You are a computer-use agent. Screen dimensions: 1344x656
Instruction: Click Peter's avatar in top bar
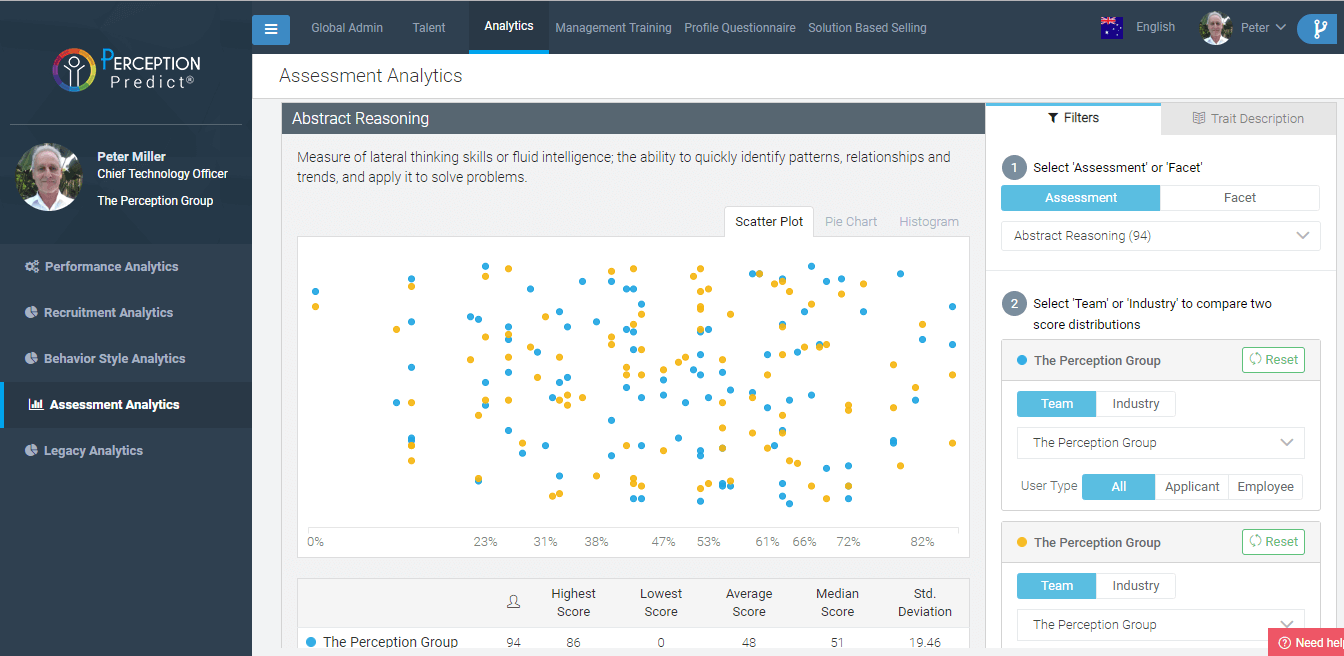coord(1216,28)
